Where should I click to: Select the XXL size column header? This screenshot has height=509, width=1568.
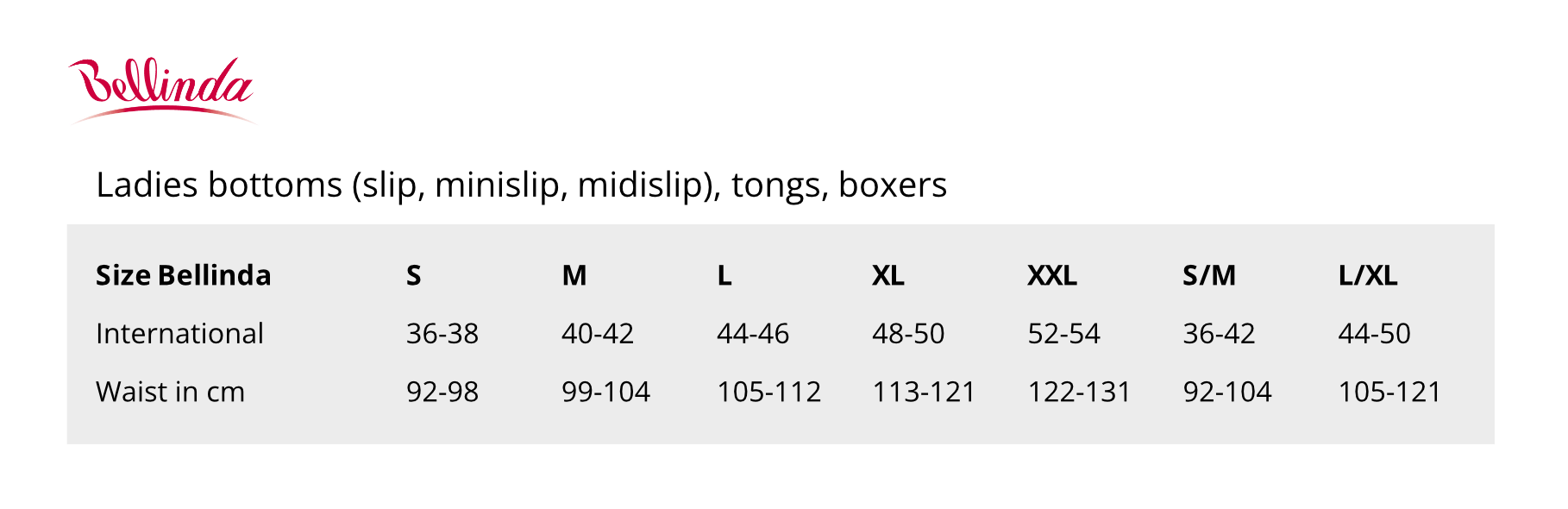[x=1052, y=275]
